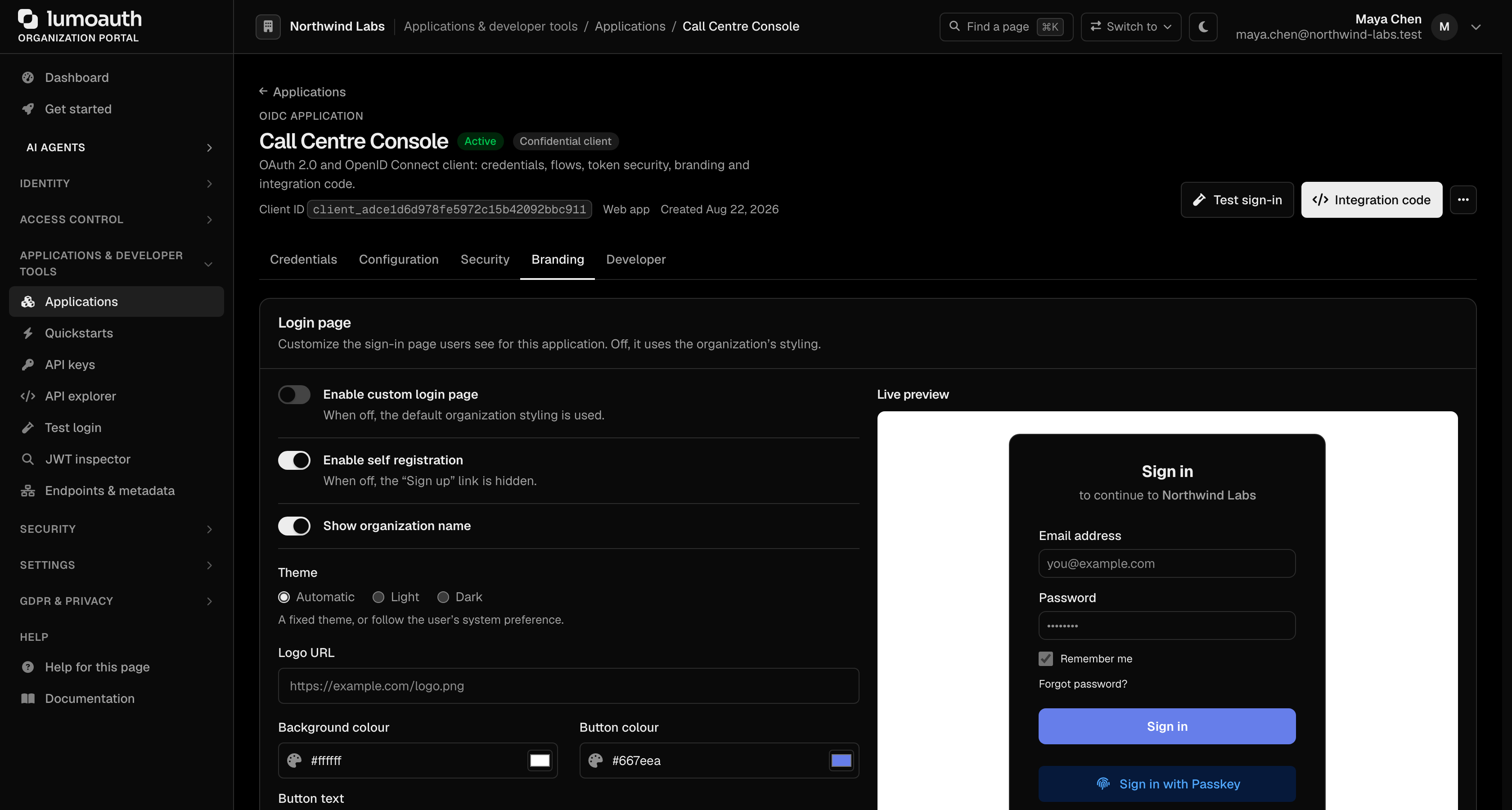
Task: Click the Integration code button
Action: (1372, 199)
